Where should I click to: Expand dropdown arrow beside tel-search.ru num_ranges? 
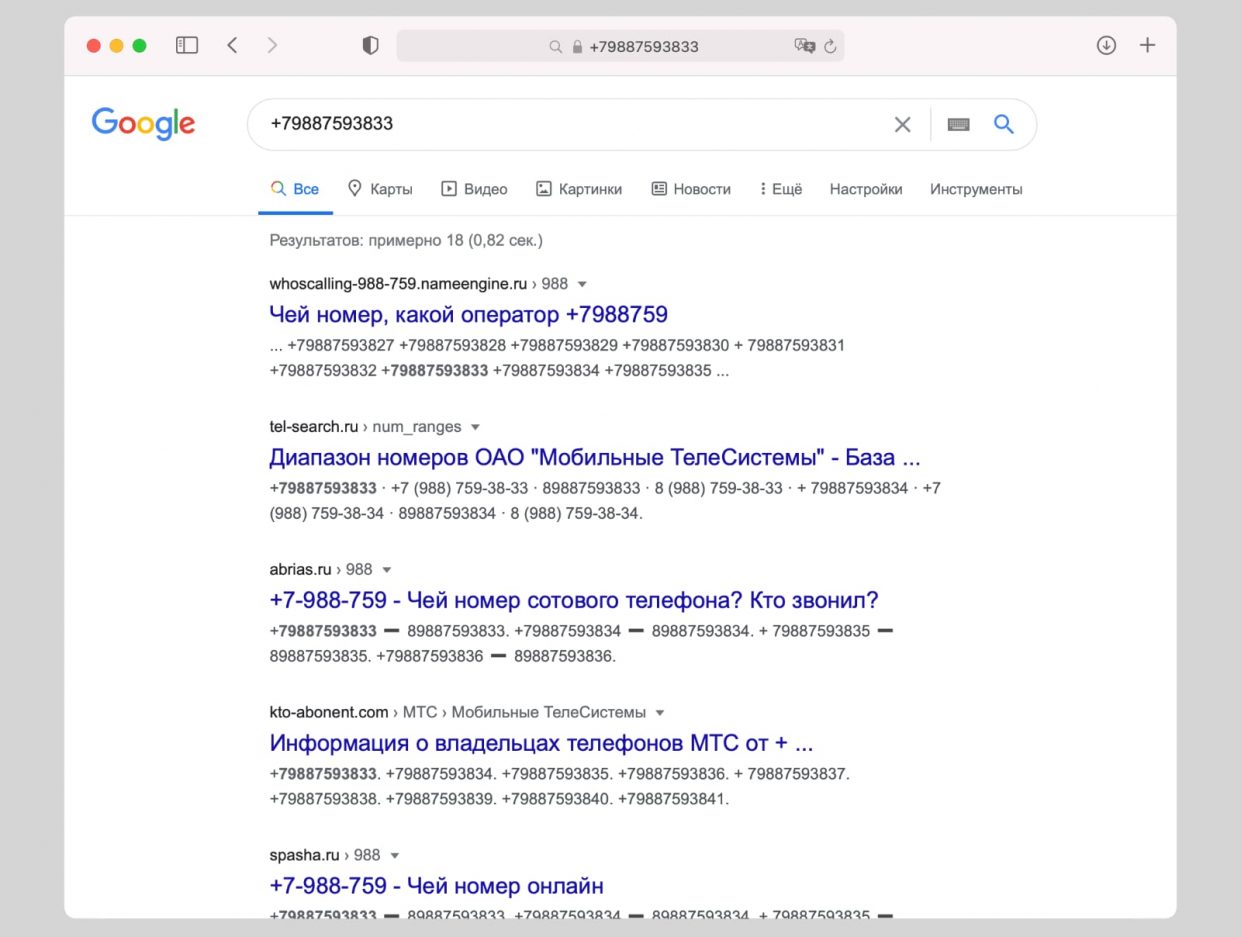tap(476, 428)
